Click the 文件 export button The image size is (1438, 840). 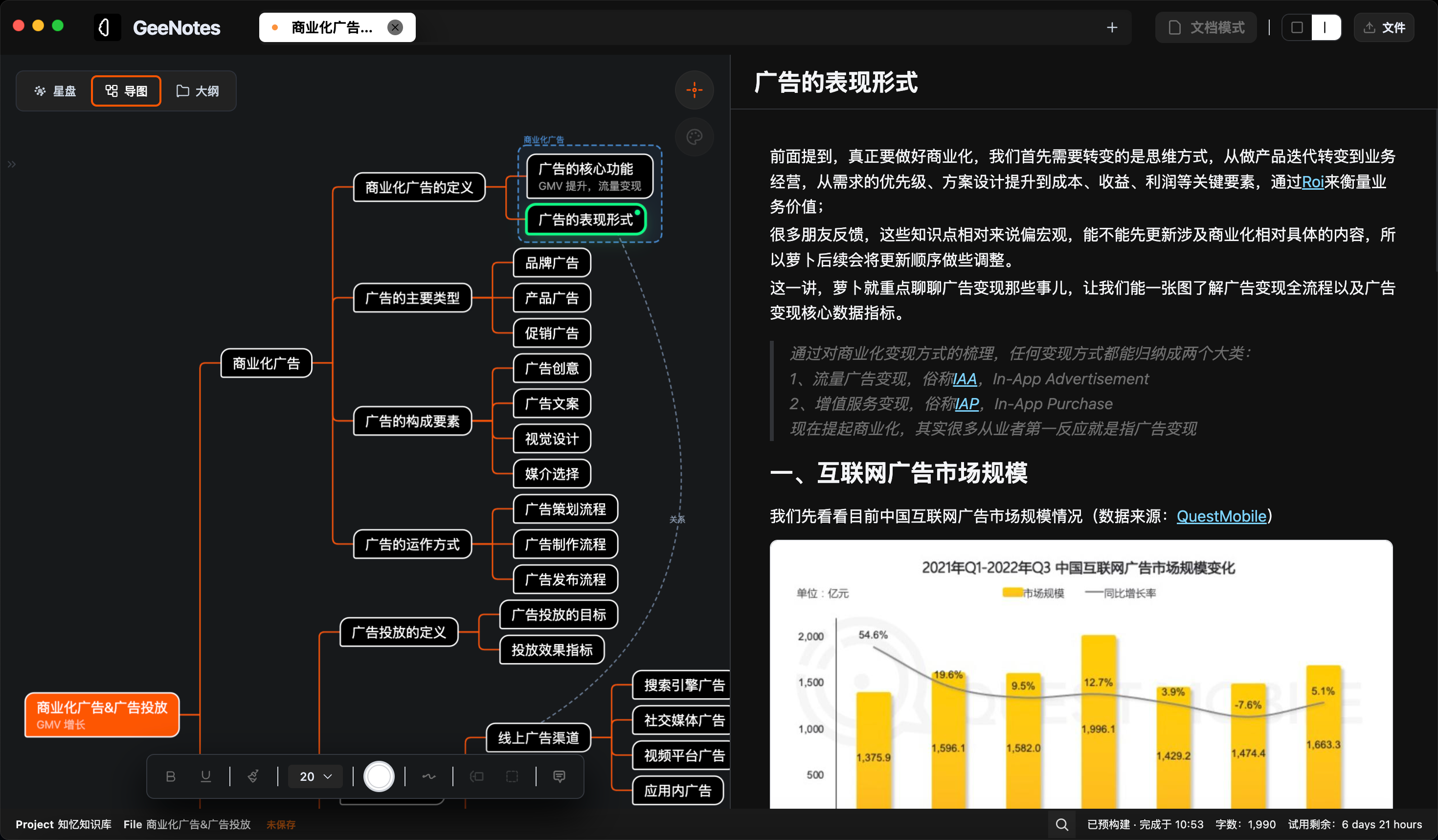tap(1384, 27)
